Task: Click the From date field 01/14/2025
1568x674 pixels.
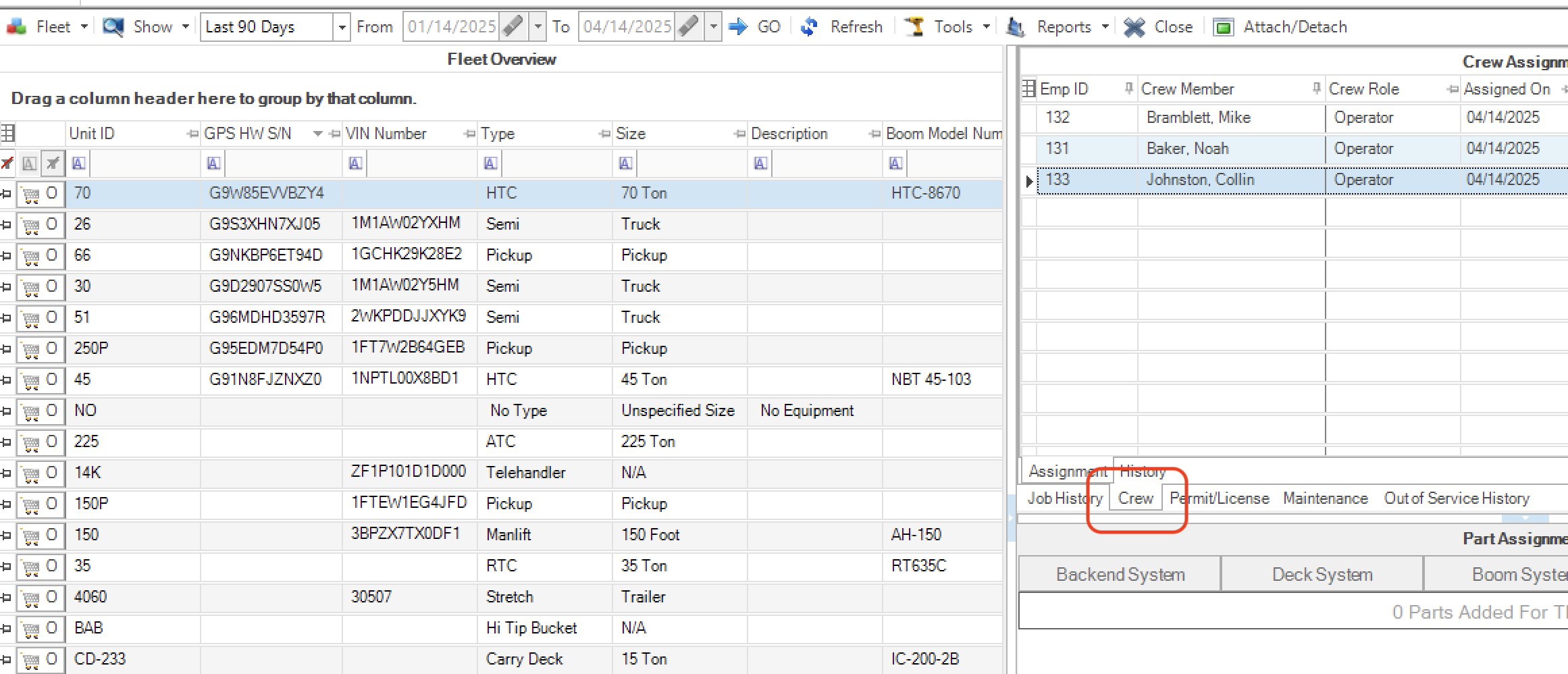Action: click(x=452, y=27)
